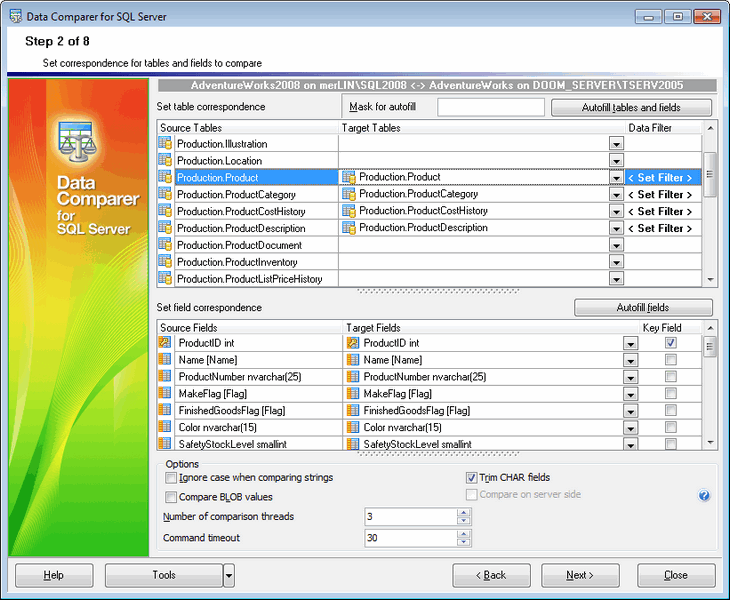
Task: Open target dropdown for Production.ProductDocument row
Action: coord(616,245)
